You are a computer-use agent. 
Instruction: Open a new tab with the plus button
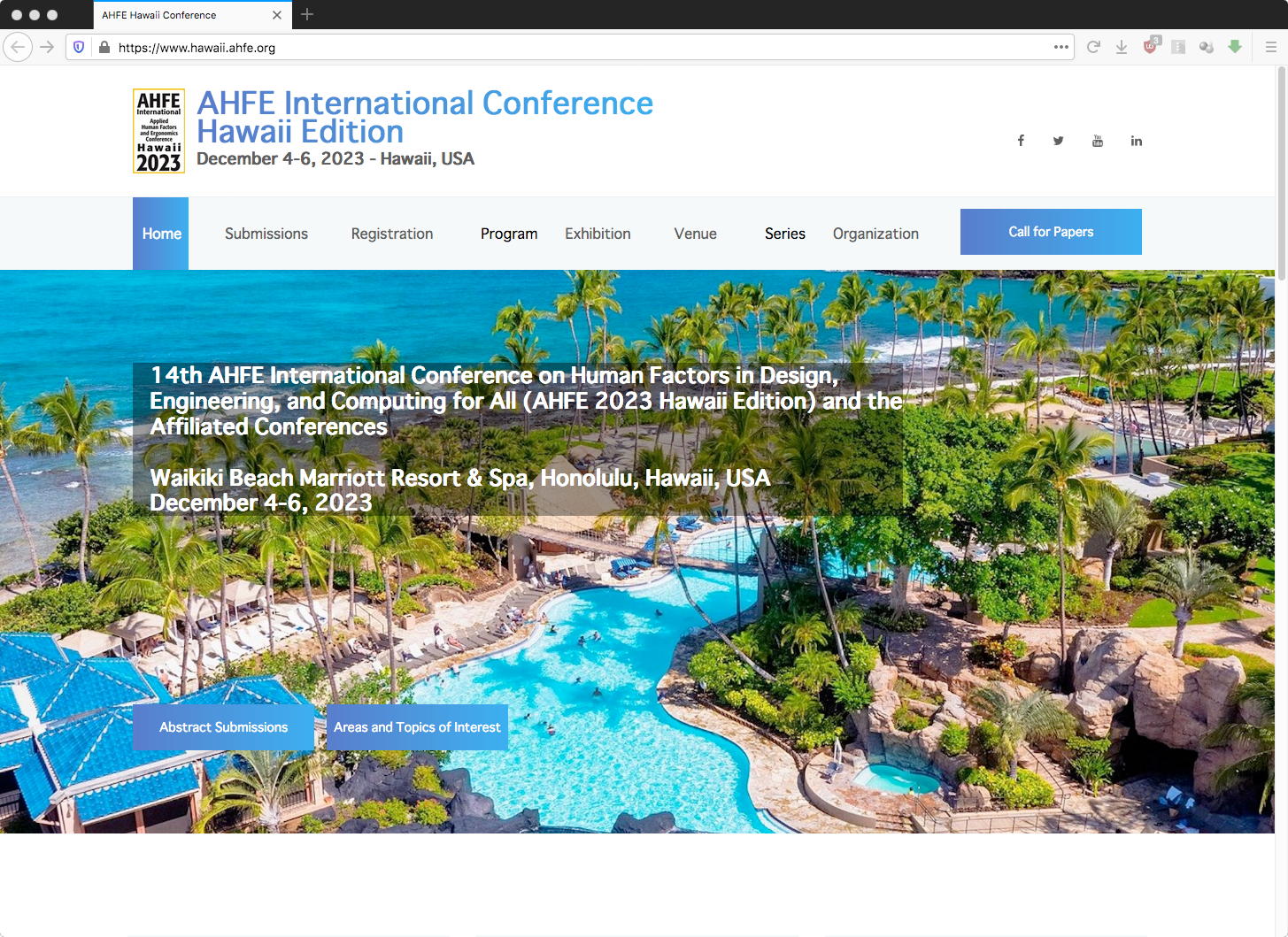point(307,14)
